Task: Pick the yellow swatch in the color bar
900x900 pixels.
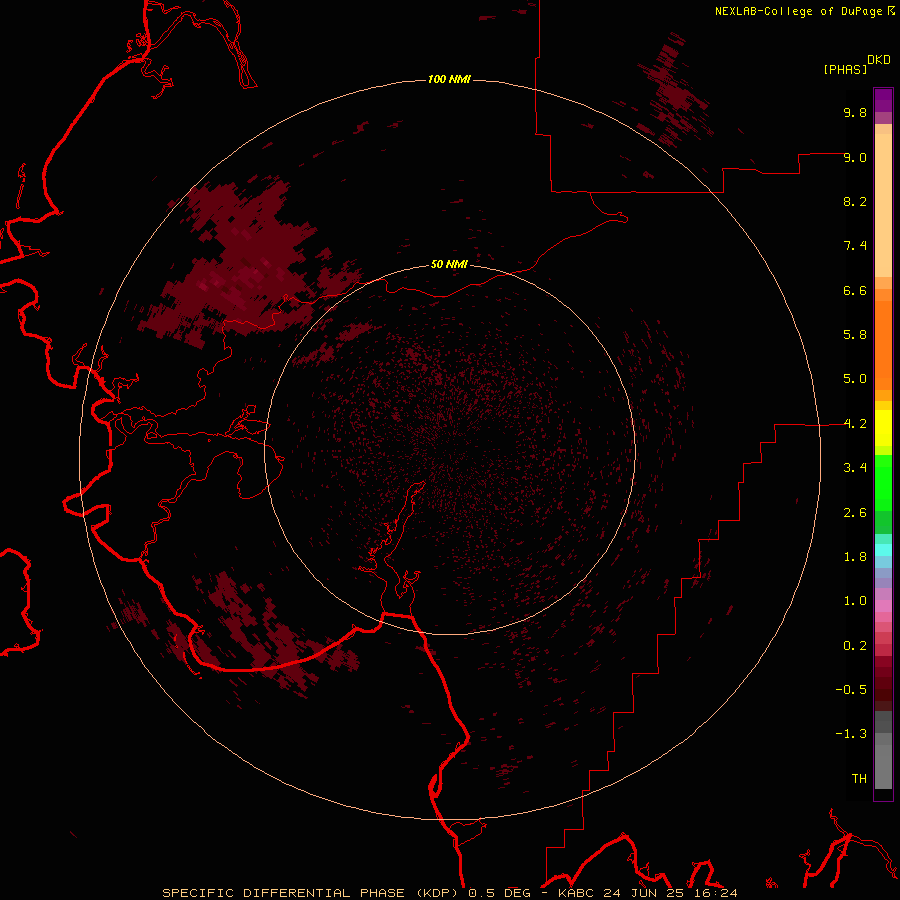Action: (883, 428)
